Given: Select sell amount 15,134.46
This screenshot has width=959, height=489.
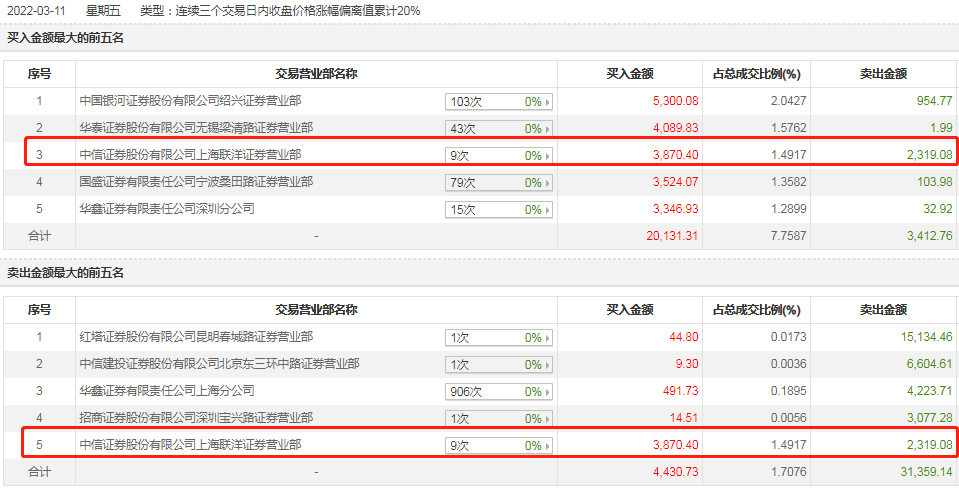Looking at the screenshot, I should click(927, 337).
